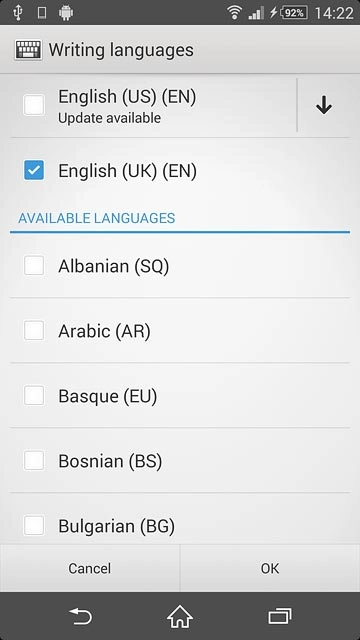Tap the Wi-Fi status icon
360x640 pixels.
tap(235, 13)
